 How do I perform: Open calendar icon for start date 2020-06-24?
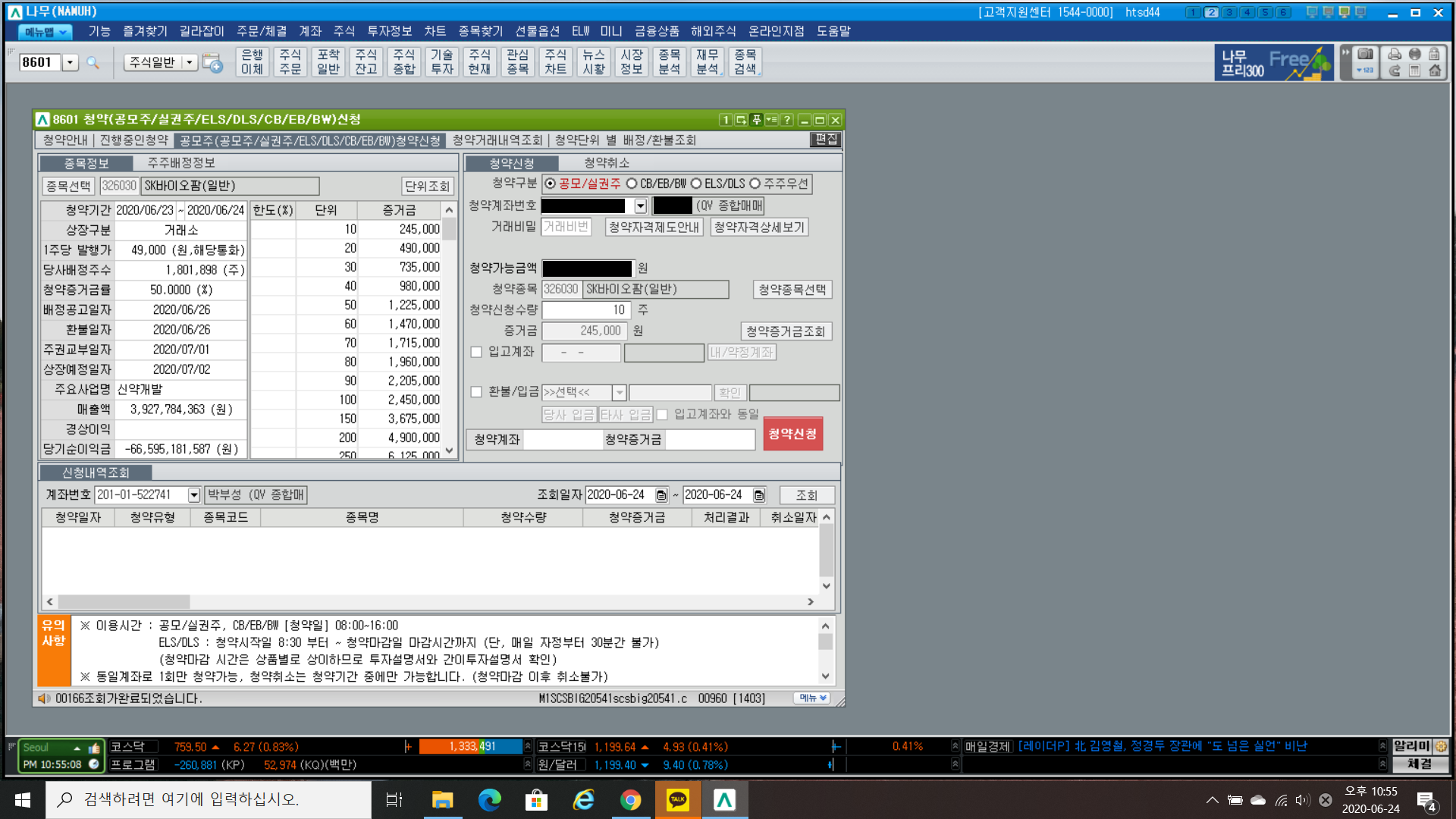(x=661, y=495)
